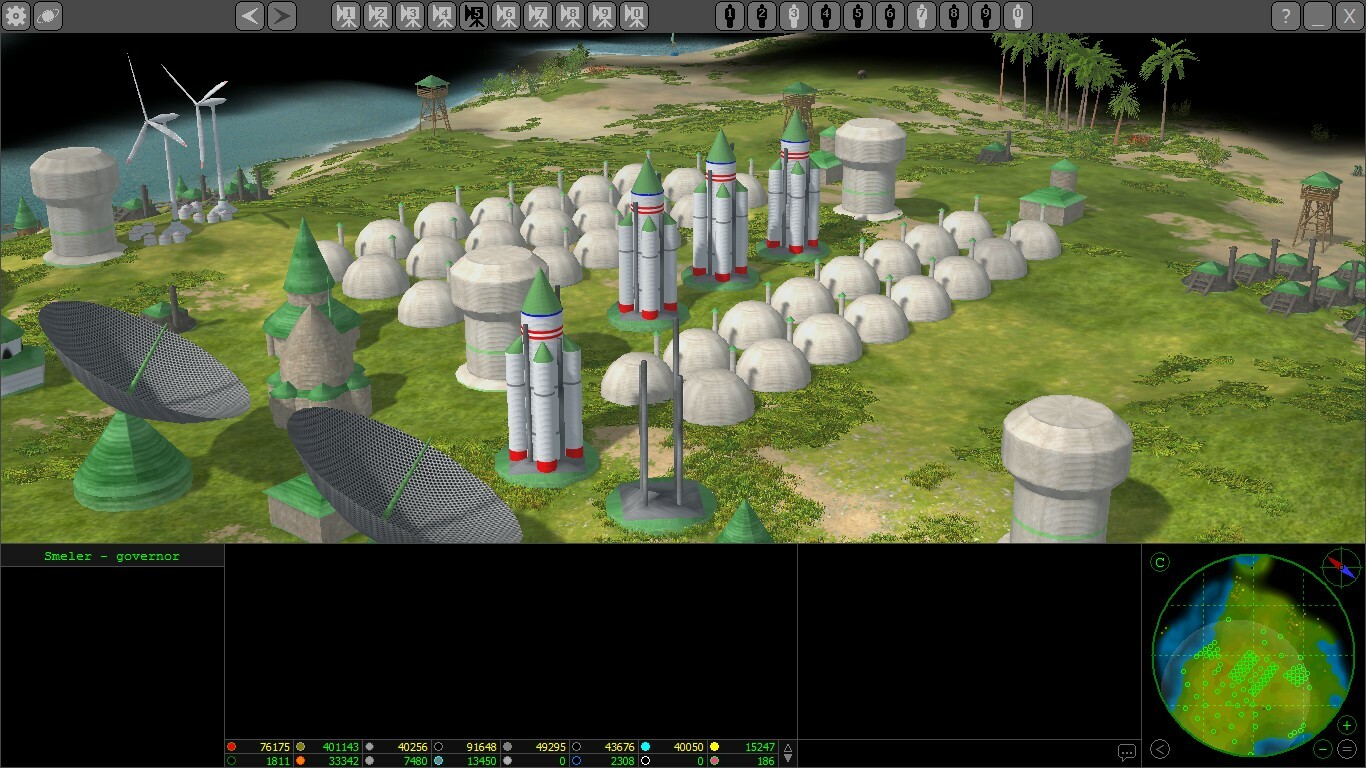Select unit group 4
Screen dimensions: 1366x768
[826, 16]
